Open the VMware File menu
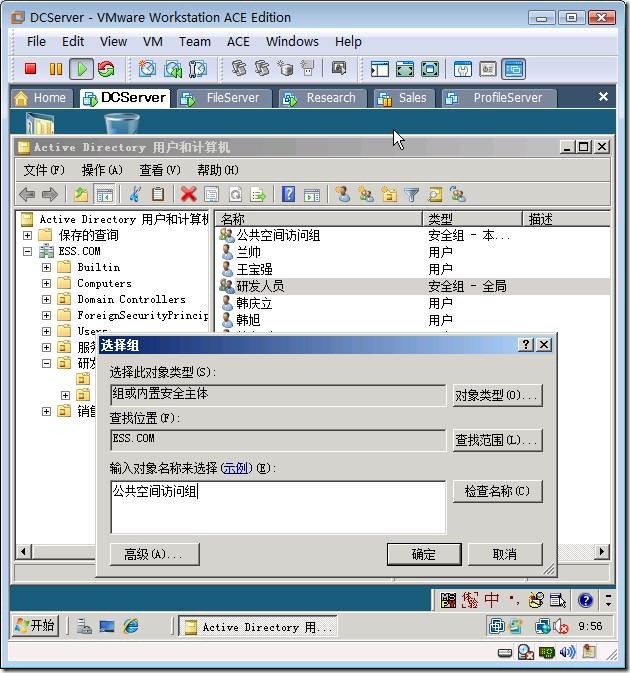The image size is (630, 673). coord(36,42)
